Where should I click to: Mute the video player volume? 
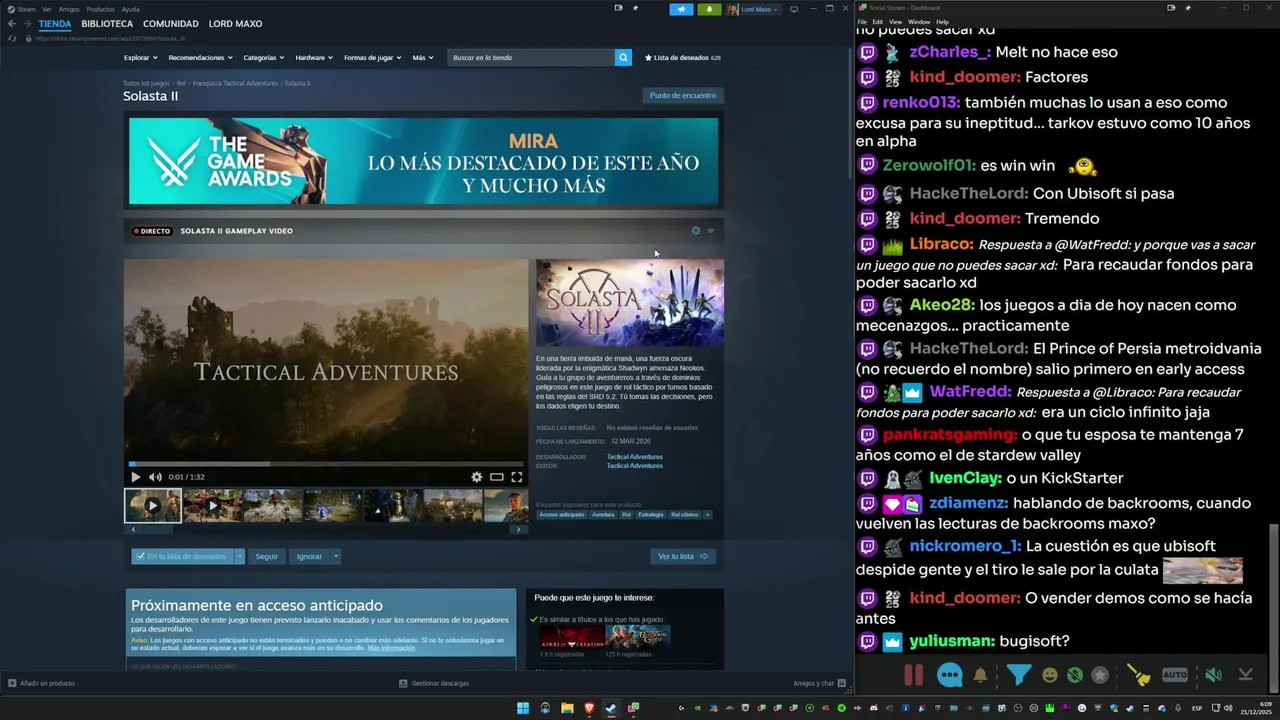(x=155, y=477)
